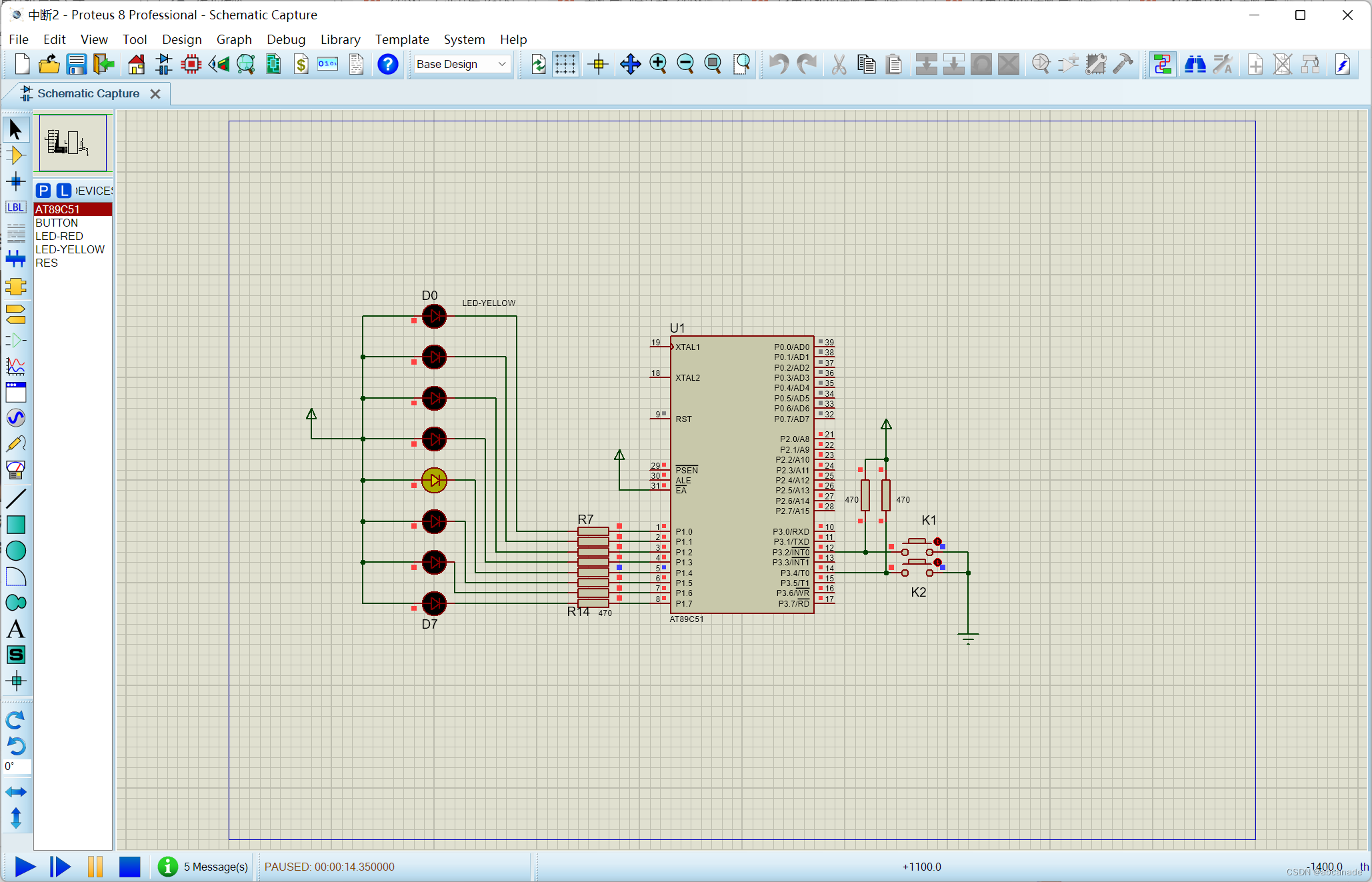Select the Voltage Probe Mode tool
1372x882 pixels.
tap(16, 444)
